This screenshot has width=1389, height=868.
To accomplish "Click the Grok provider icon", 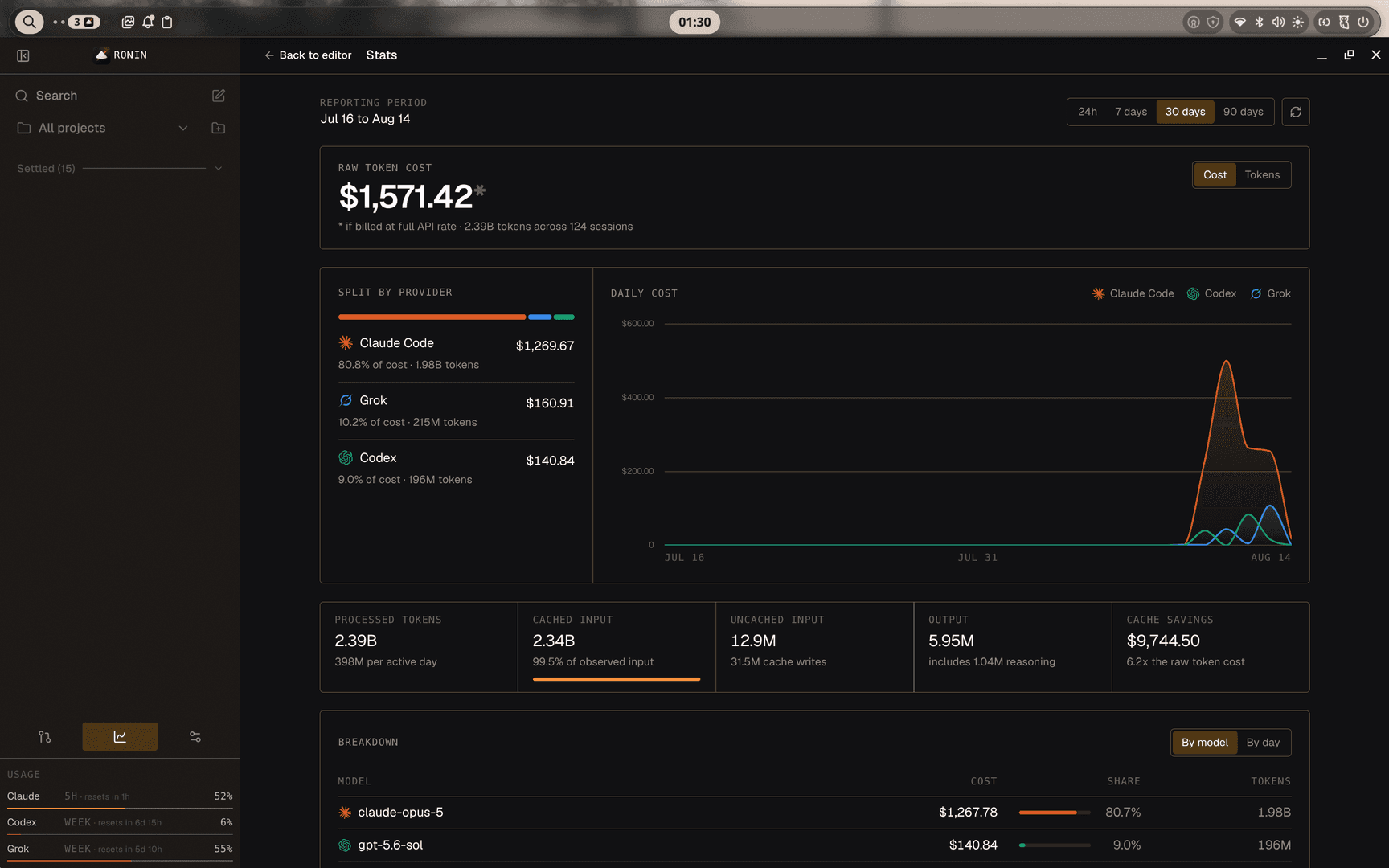I will tap(346, 400).
